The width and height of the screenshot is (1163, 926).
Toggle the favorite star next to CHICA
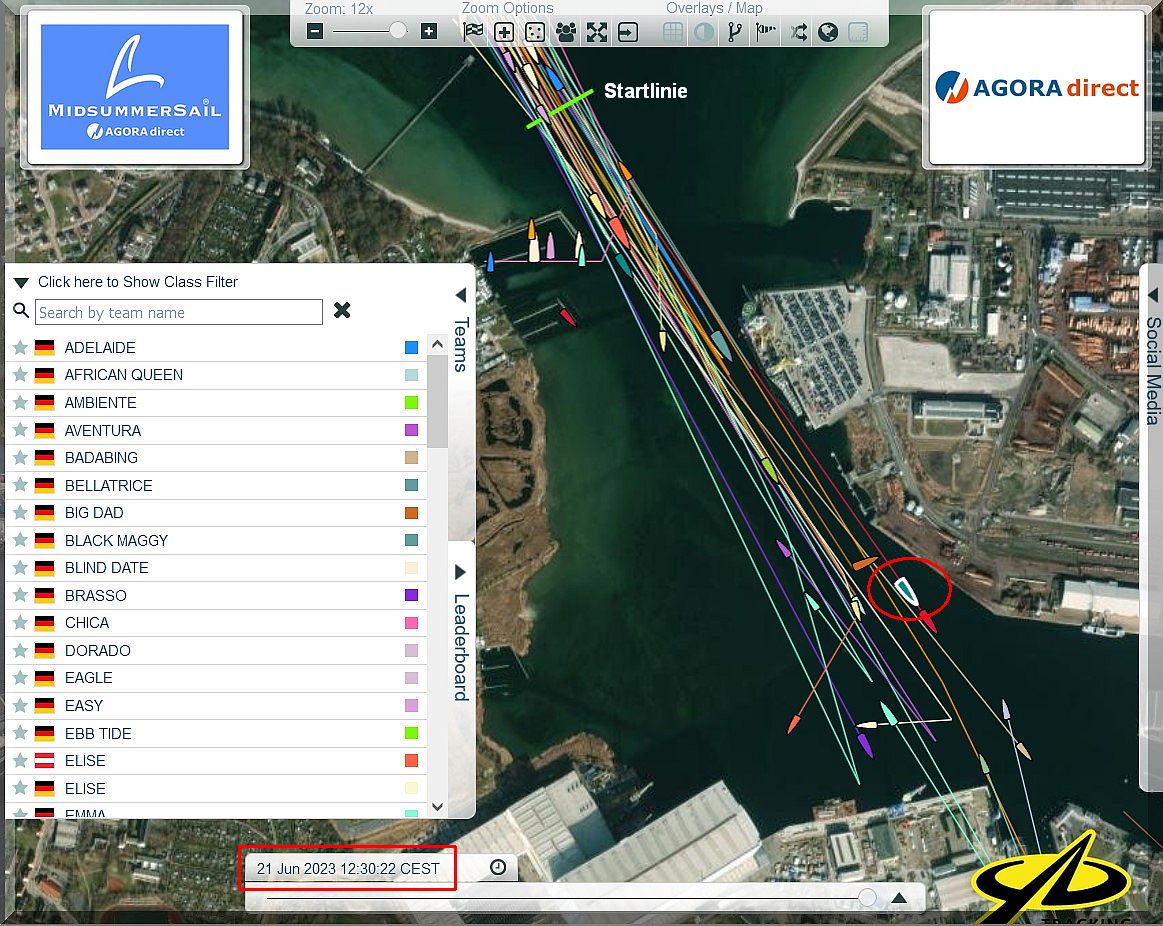18,623
